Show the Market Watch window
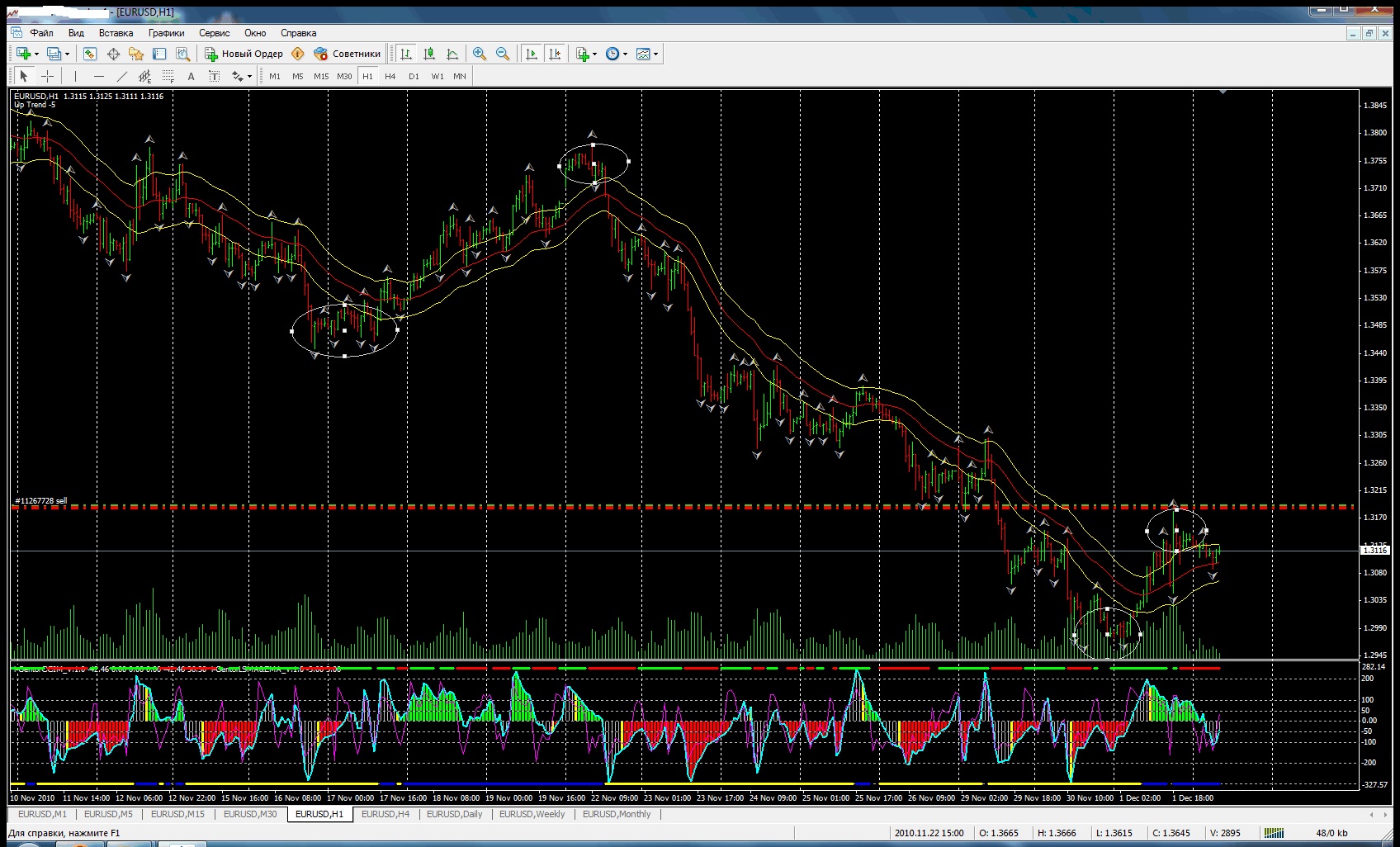The height and width of the screenshot is (847, 1400). 90,54
